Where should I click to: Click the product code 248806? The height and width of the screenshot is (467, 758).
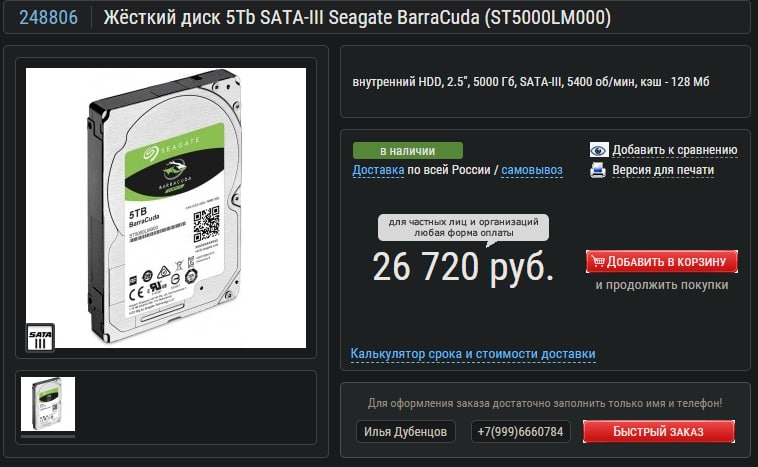[x=48, y=17]
